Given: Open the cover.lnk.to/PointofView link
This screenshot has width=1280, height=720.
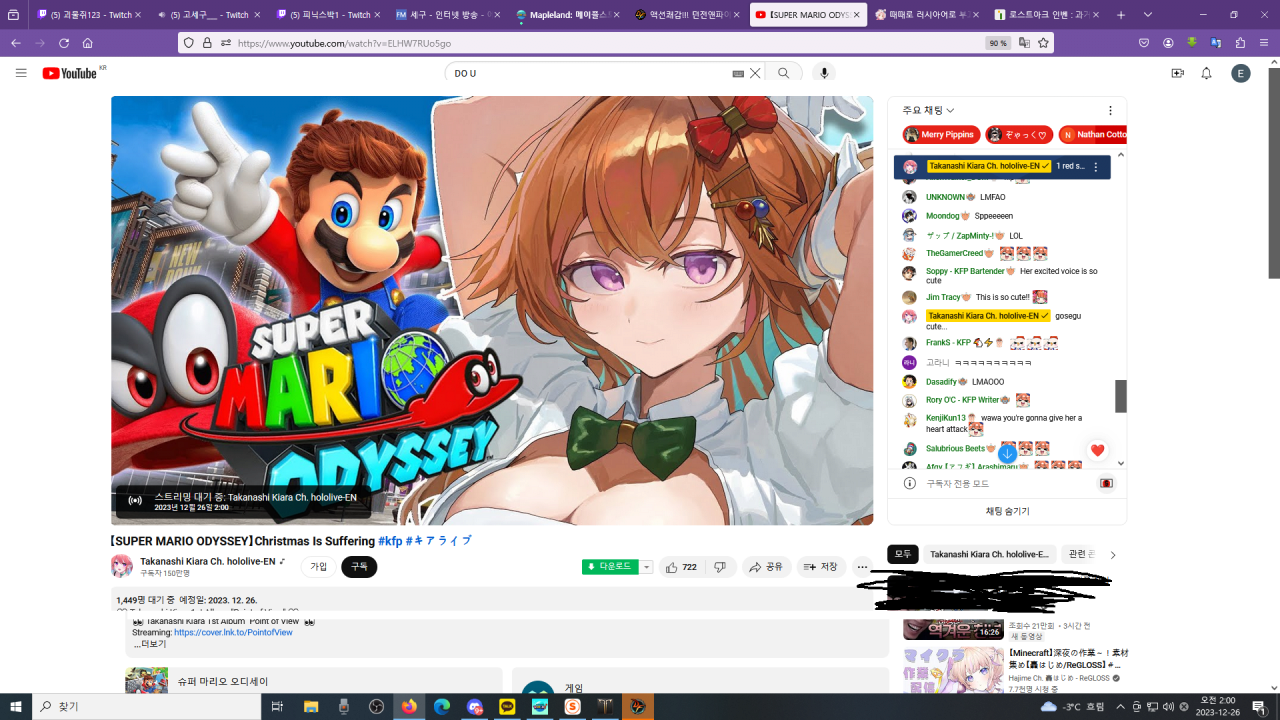Looking at the screenshot, I should [x=233, y=632].
